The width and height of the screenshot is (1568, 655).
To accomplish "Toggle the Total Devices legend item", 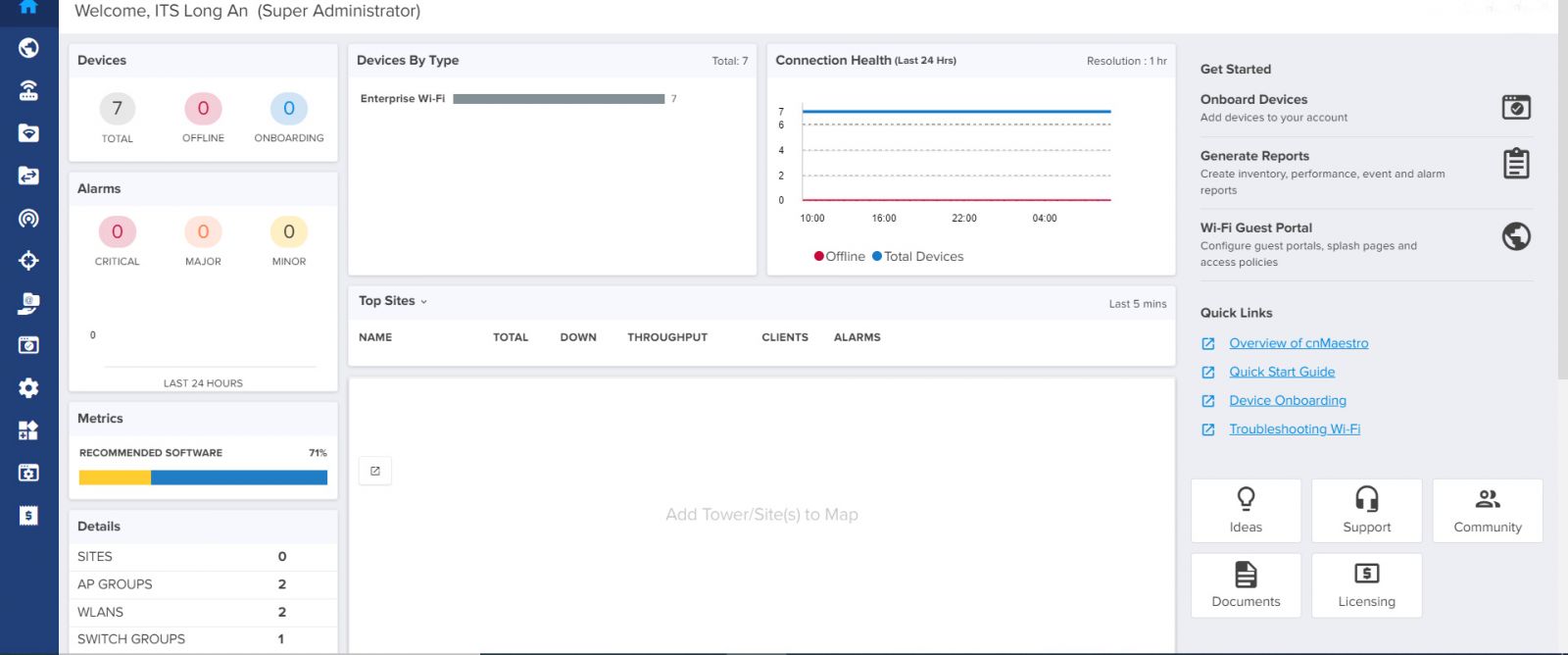I will [x=918, y=256].
